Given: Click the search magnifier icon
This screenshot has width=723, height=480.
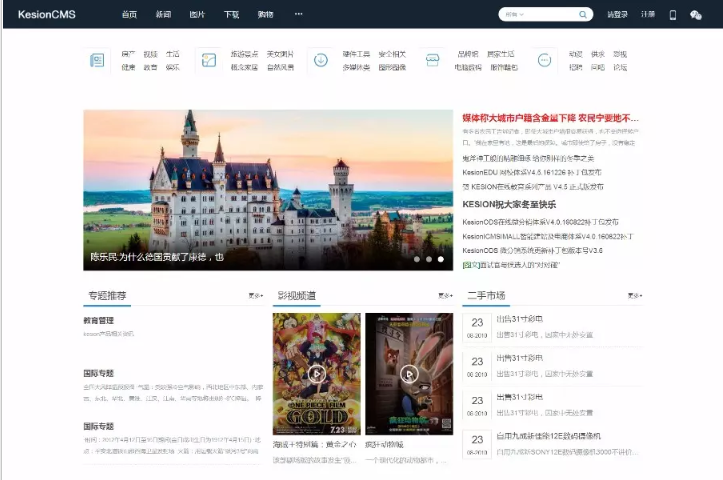Looking at the screenshot, I should coord(583,15).
